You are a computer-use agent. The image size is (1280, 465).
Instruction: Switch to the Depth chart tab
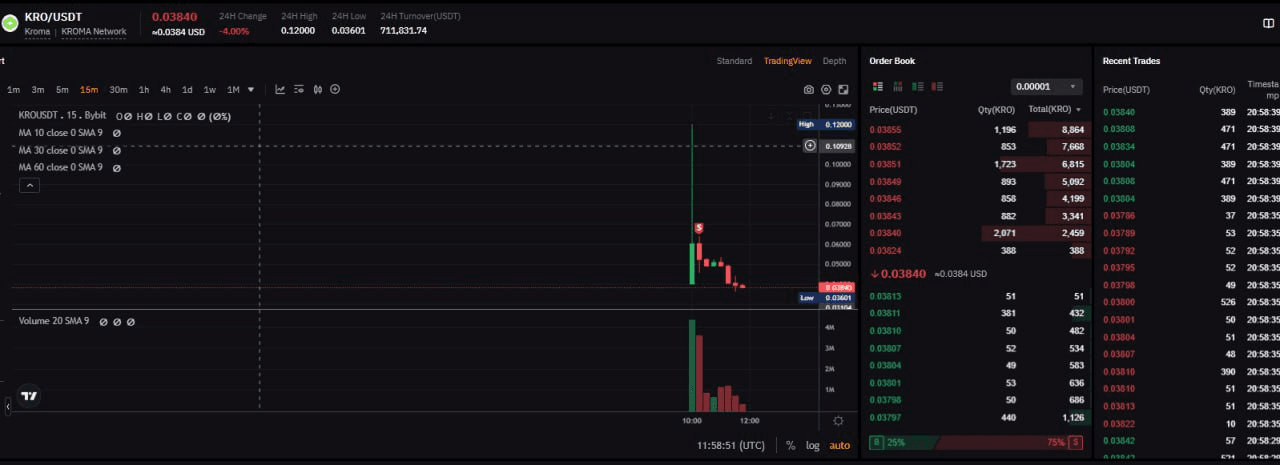click(x=834, y=61)
